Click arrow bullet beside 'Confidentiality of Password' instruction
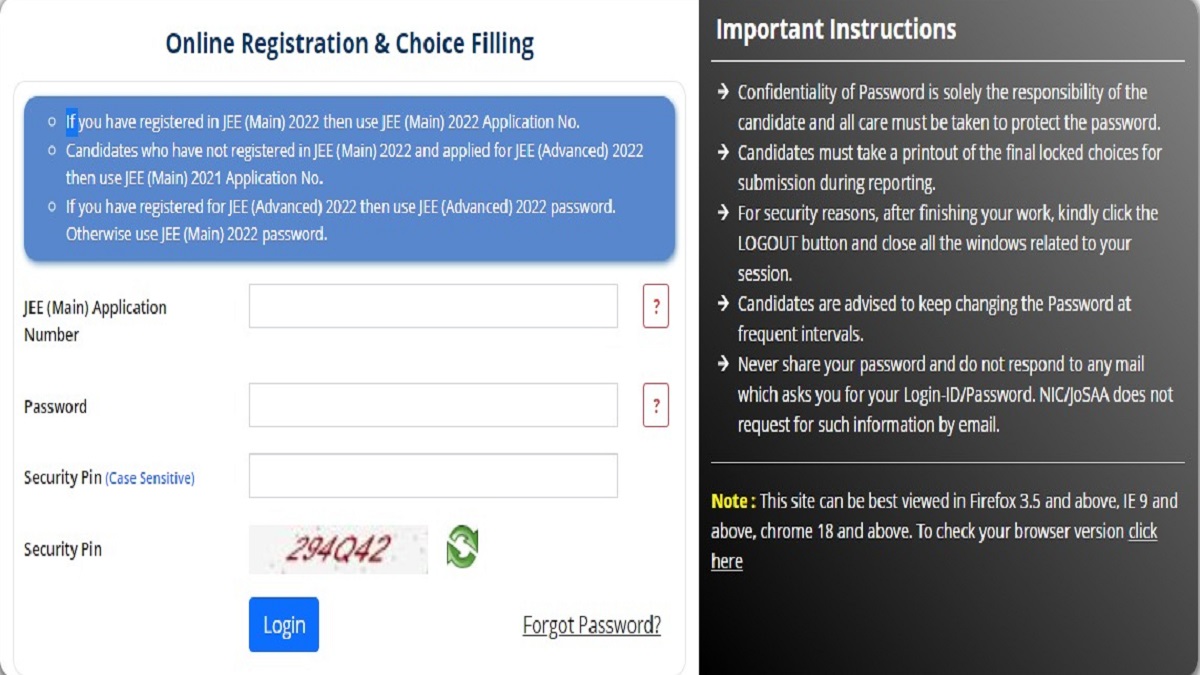 [x=722, y=93]
